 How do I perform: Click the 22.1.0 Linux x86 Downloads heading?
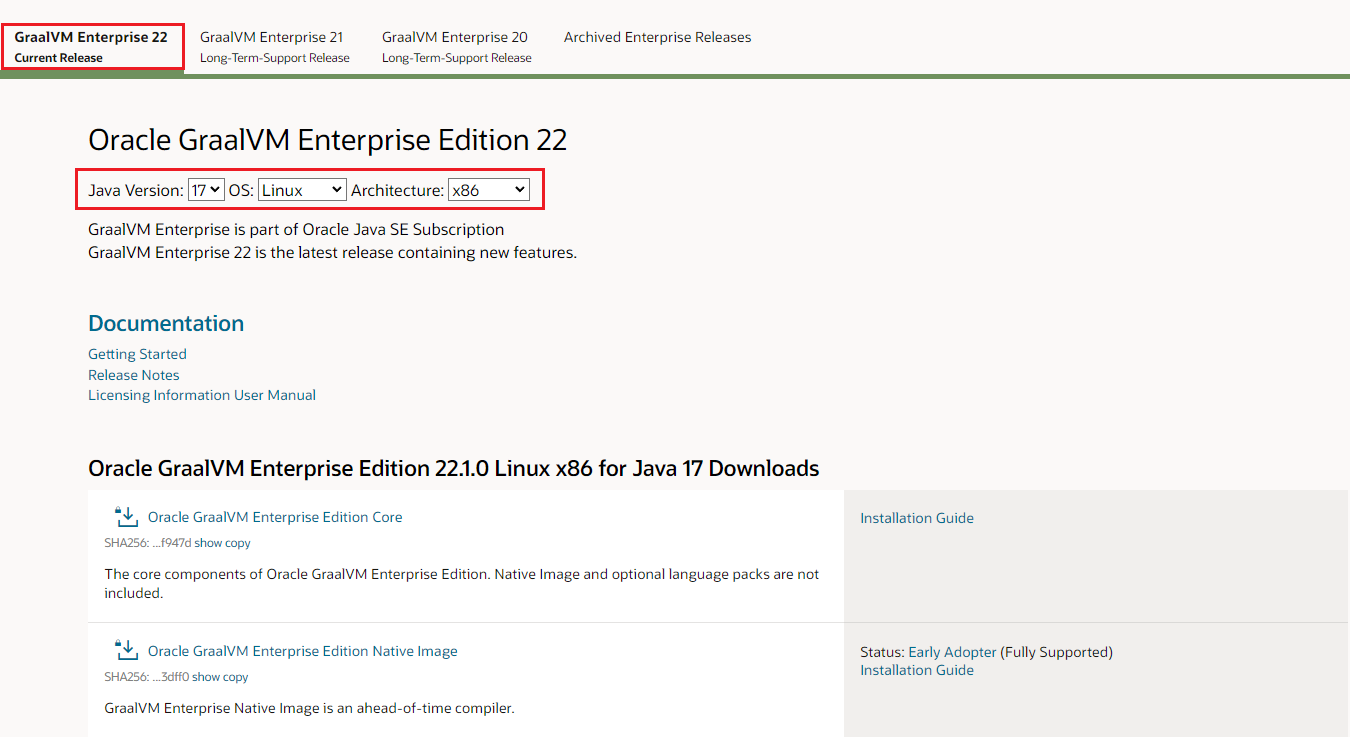(x=454, y=468)
